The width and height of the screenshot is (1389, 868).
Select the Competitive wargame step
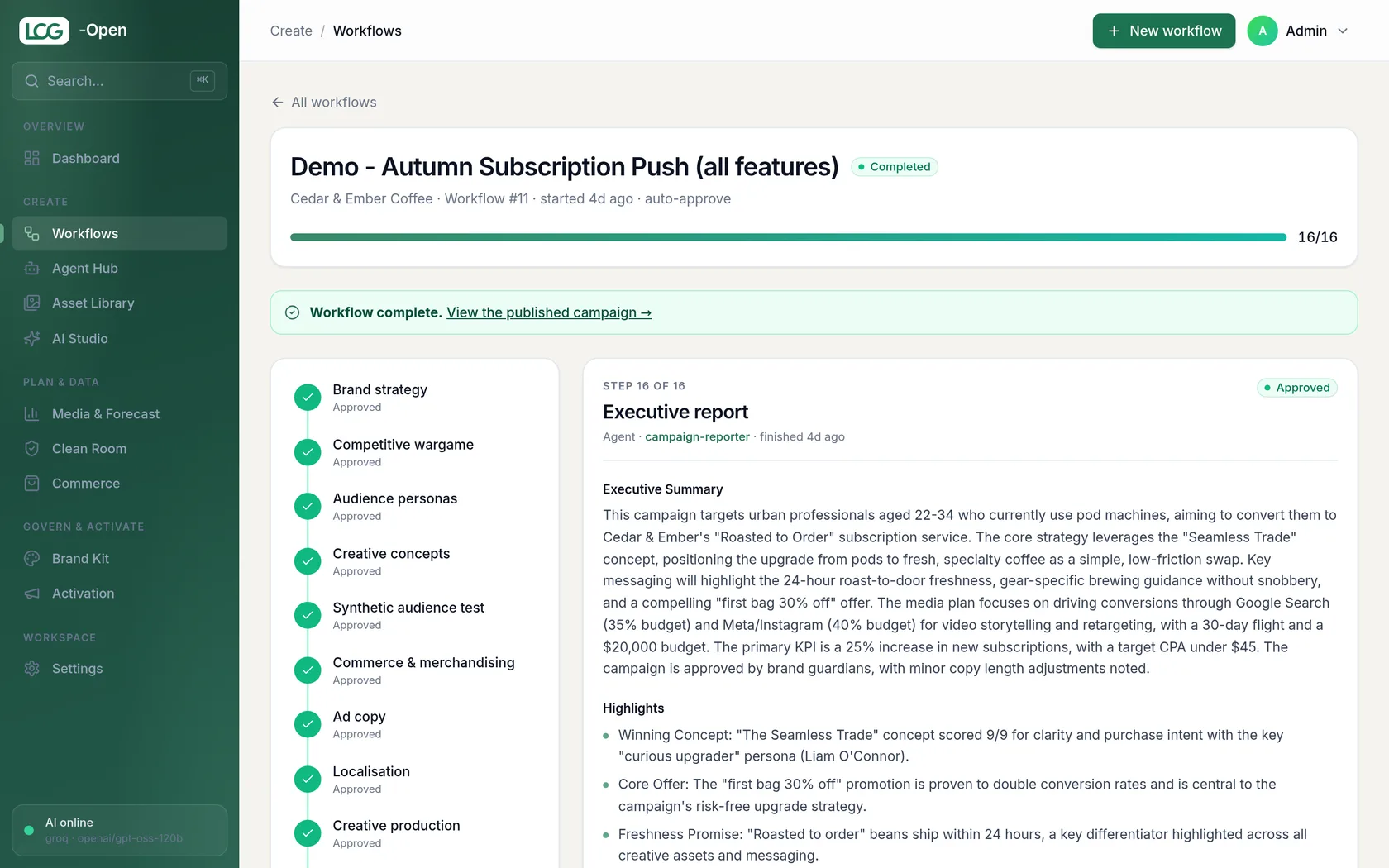click(414, 452)
